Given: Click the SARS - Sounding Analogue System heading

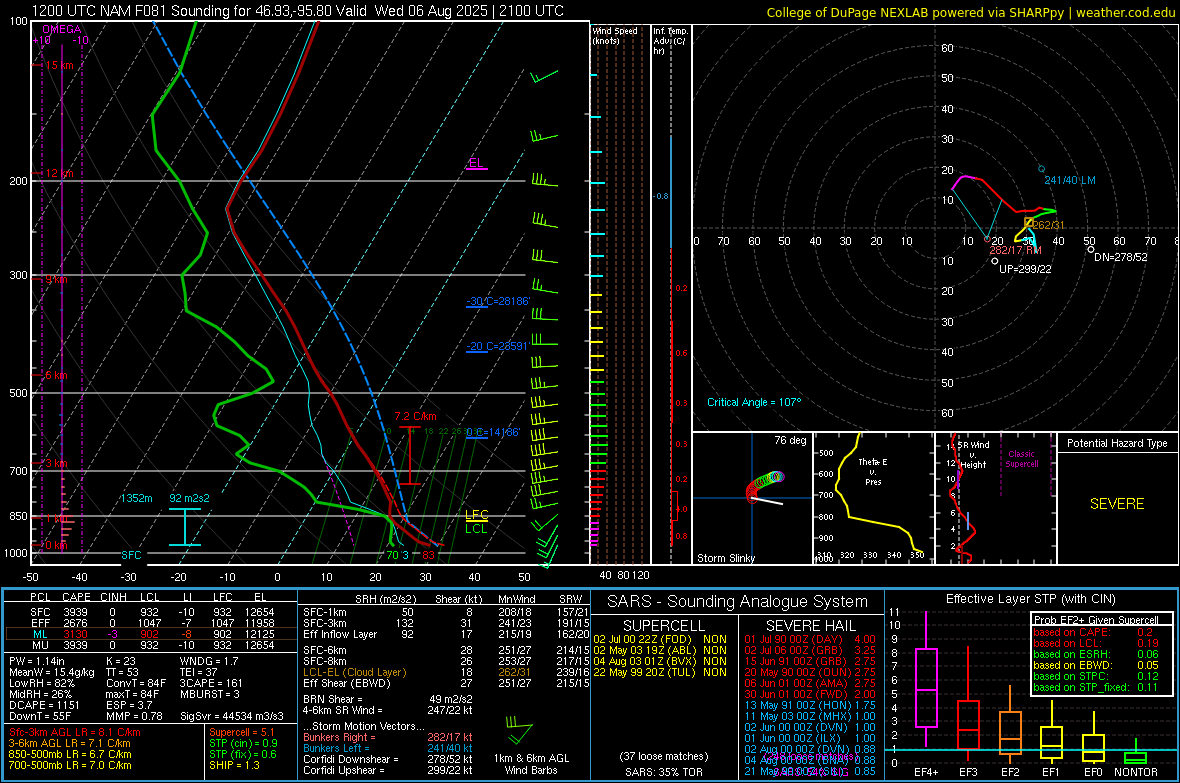Looking at the screenshot, I should tap(738, 602).
